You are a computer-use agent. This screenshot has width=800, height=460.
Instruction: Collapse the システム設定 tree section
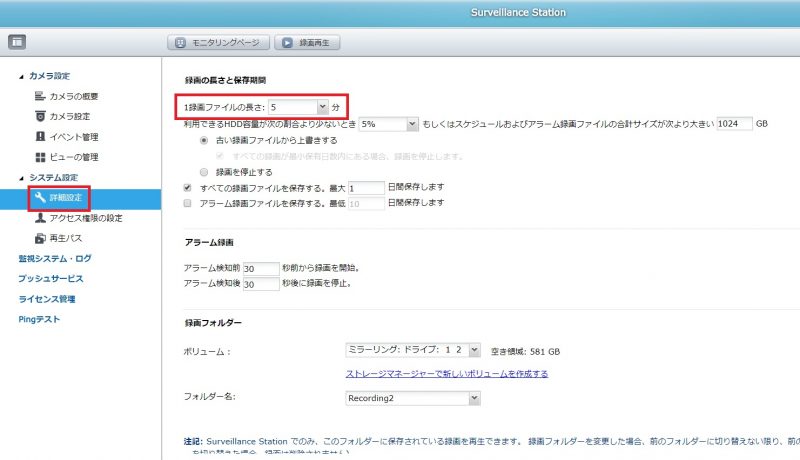pos(21,178)
